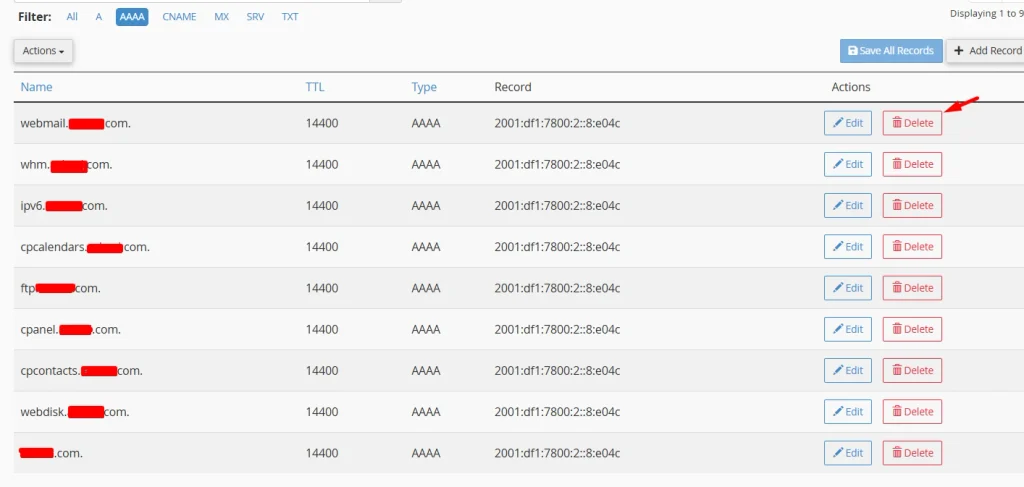This screenshot has height=487, width=1024.
Task: Edit the whm AAAA record
Action: pyautogui.click(x=848, y=165)
